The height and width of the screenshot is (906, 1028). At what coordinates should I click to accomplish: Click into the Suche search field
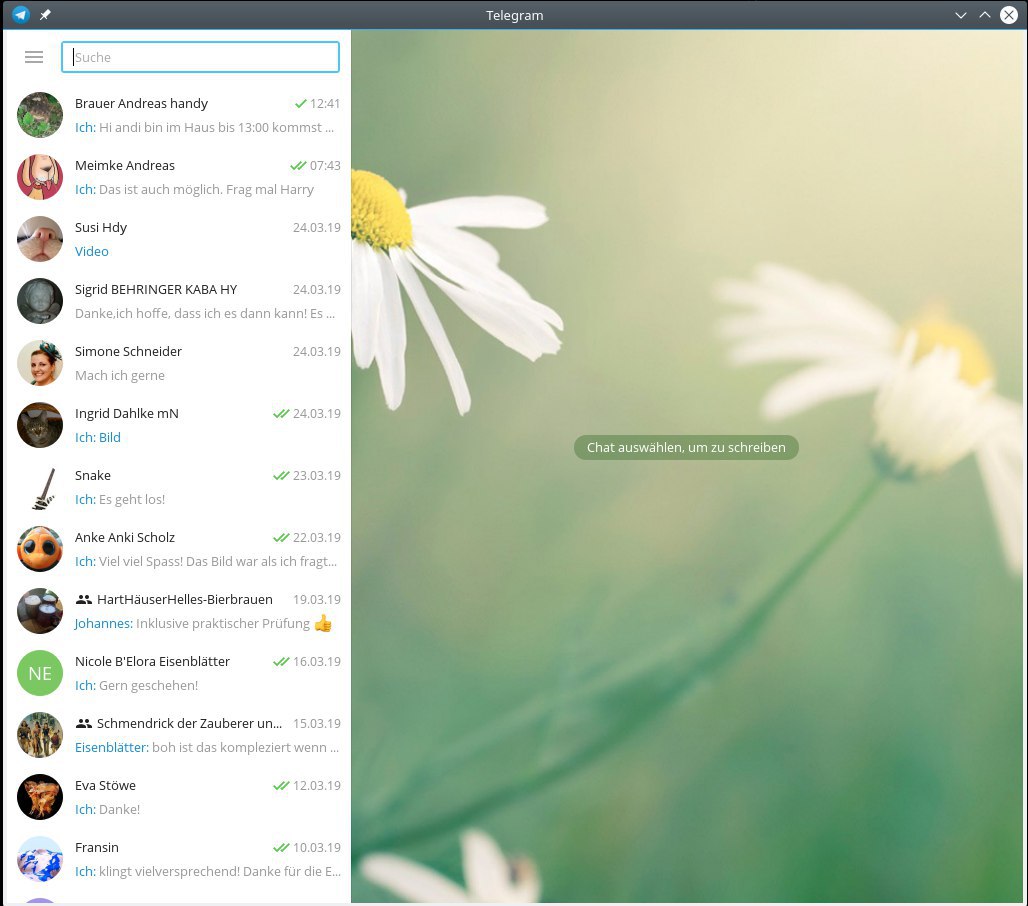click(200, 57)
